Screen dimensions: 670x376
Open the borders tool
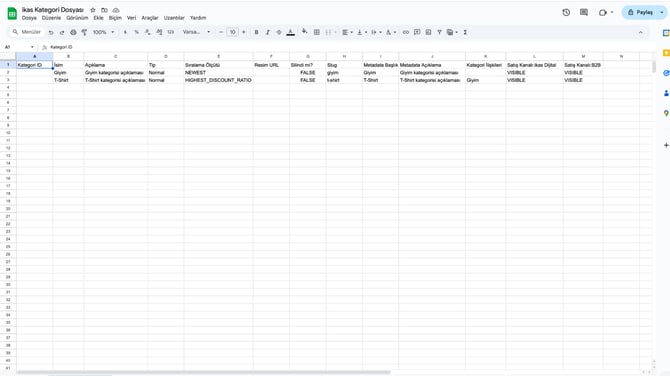pos(317,32)
